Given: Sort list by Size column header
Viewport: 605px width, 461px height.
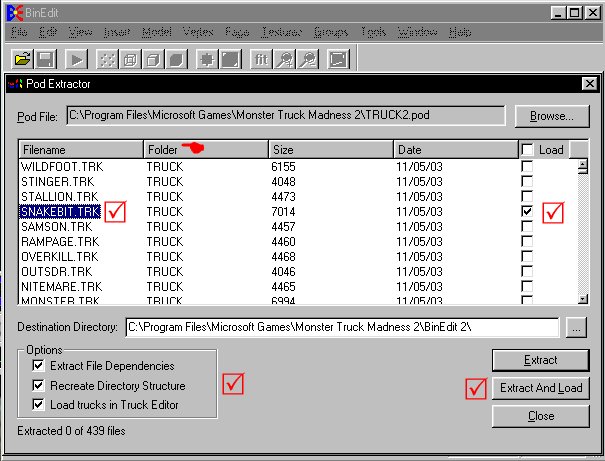Looking at the screenshot, I should point(330,150).
